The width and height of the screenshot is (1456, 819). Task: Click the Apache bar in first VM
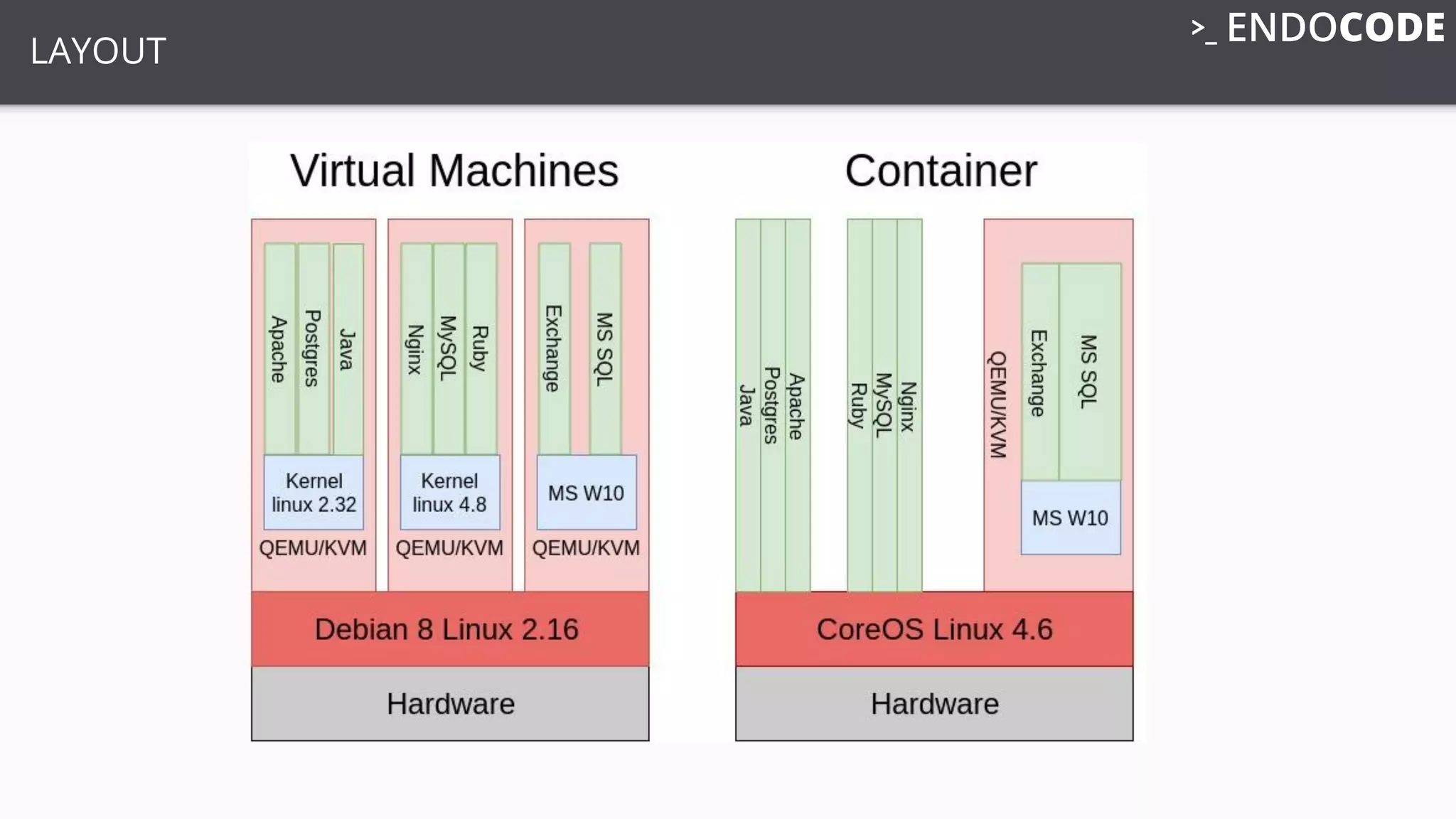[x=279, y=348]
